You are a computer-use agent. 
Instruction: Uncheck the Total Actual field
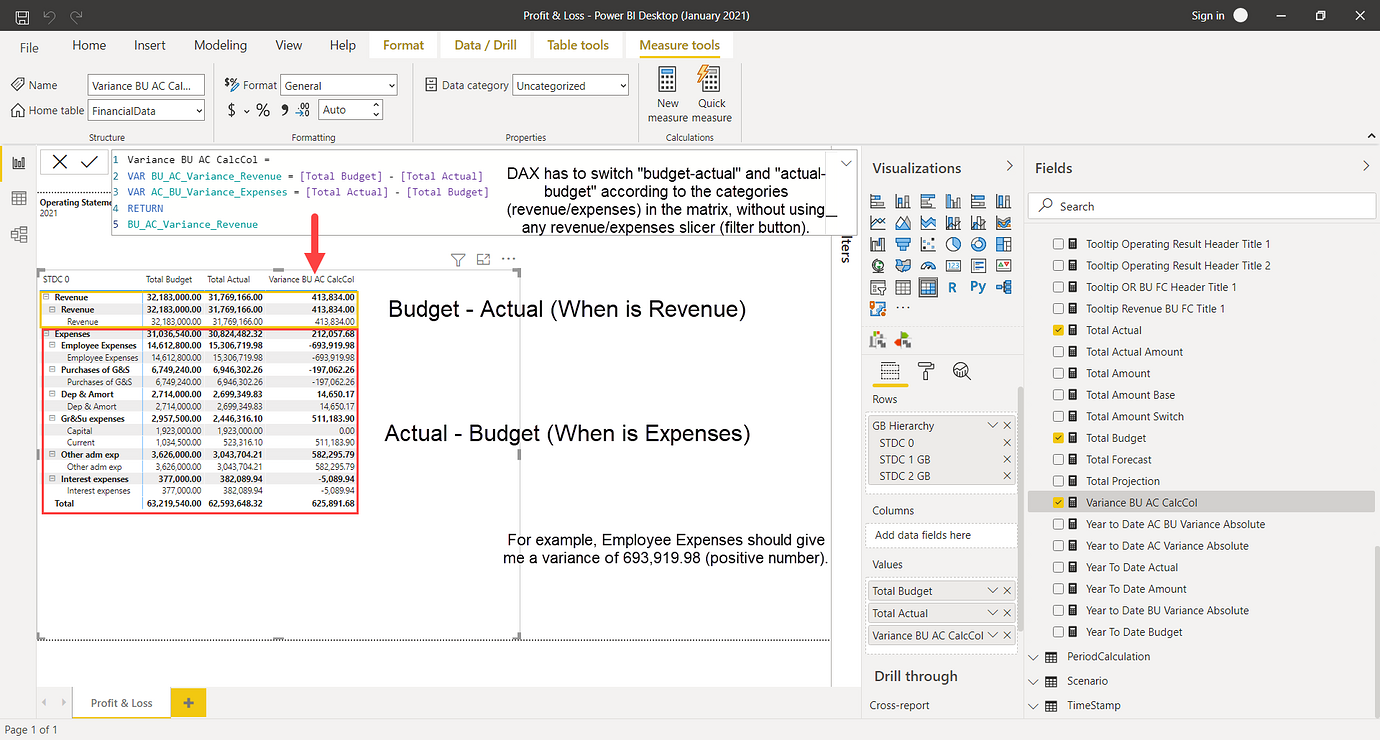click(1058, 330)
